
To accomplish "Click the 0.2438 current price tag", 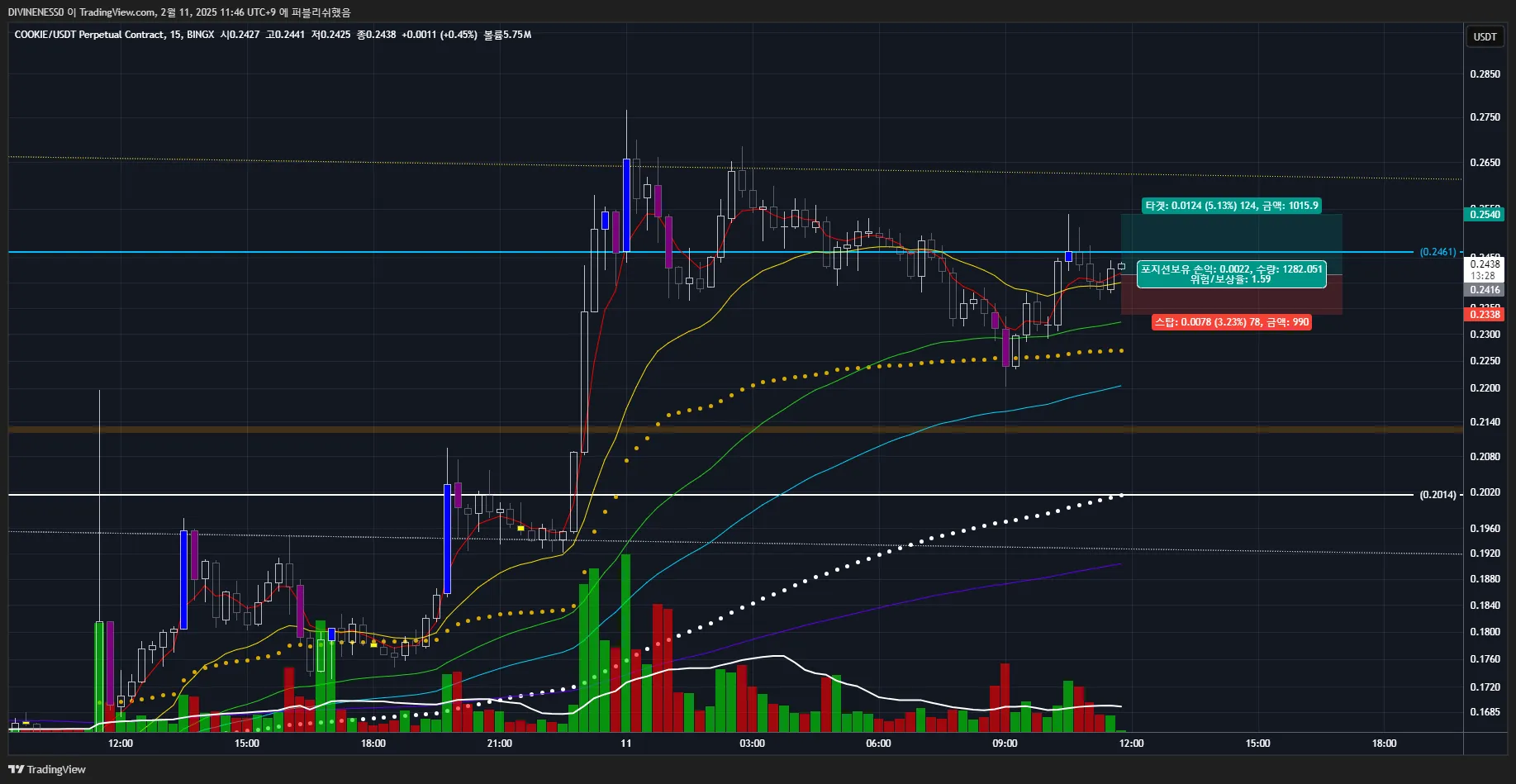I will click(1485, 264).
